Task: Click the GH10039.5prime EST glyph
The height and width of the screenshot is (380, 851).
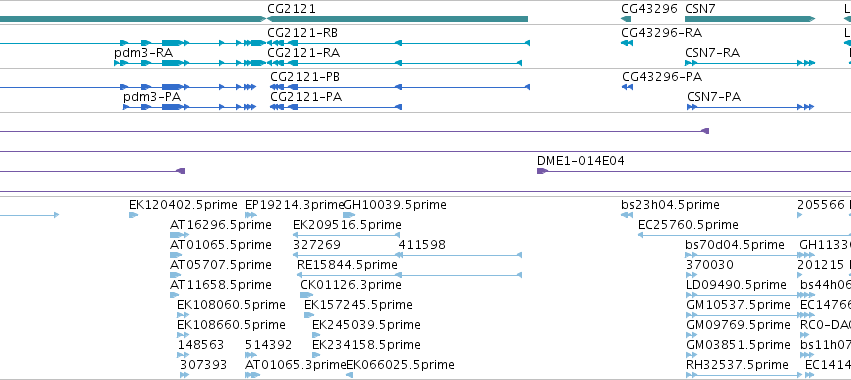Action: (x=349, y=215)
